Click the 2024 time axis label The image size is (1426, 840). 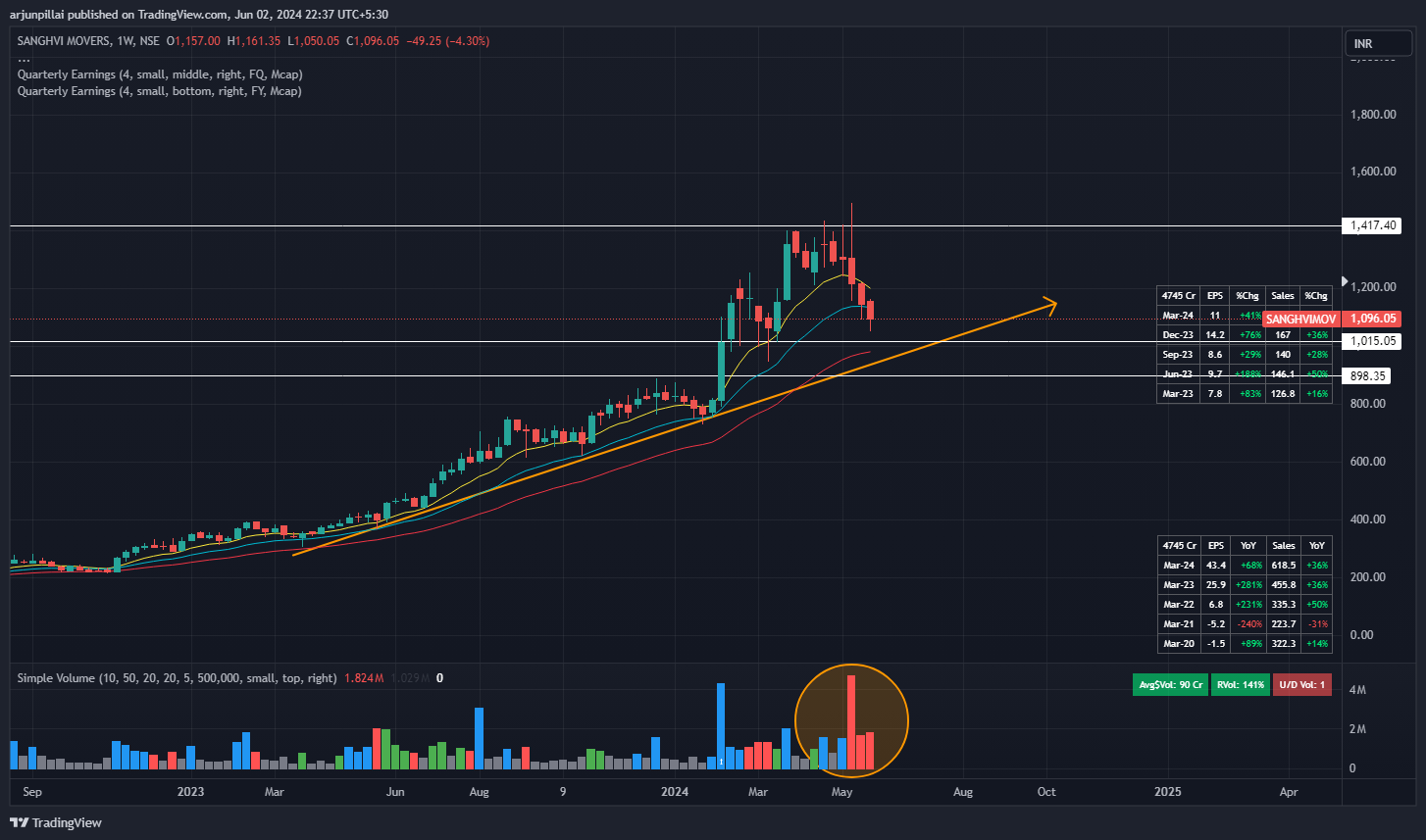674,792
